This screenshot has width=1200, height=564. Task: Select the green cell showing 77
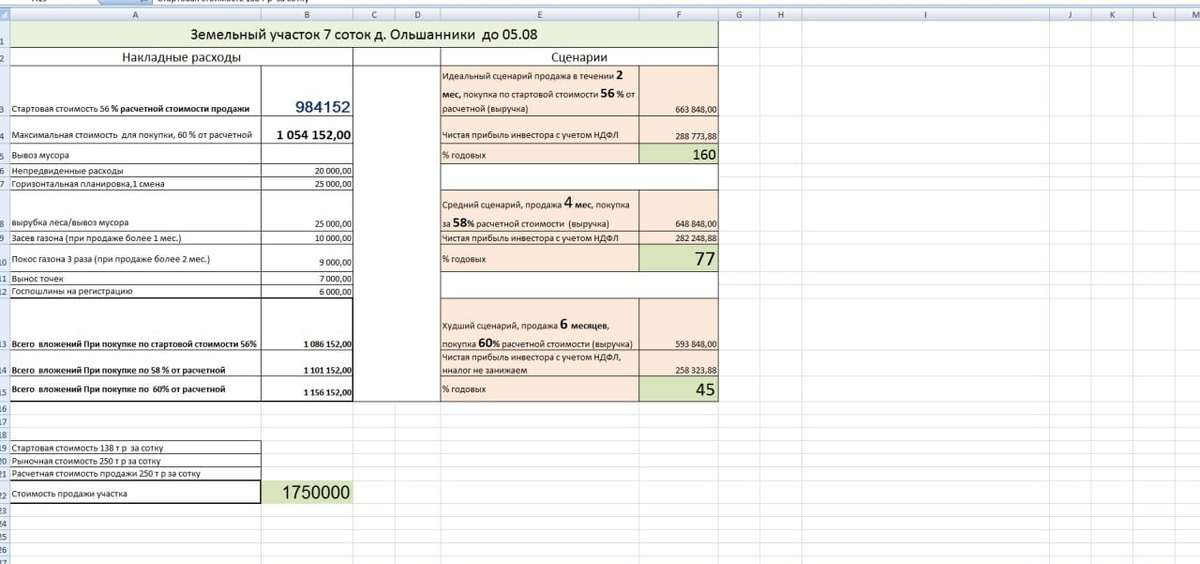pos(679,259)
